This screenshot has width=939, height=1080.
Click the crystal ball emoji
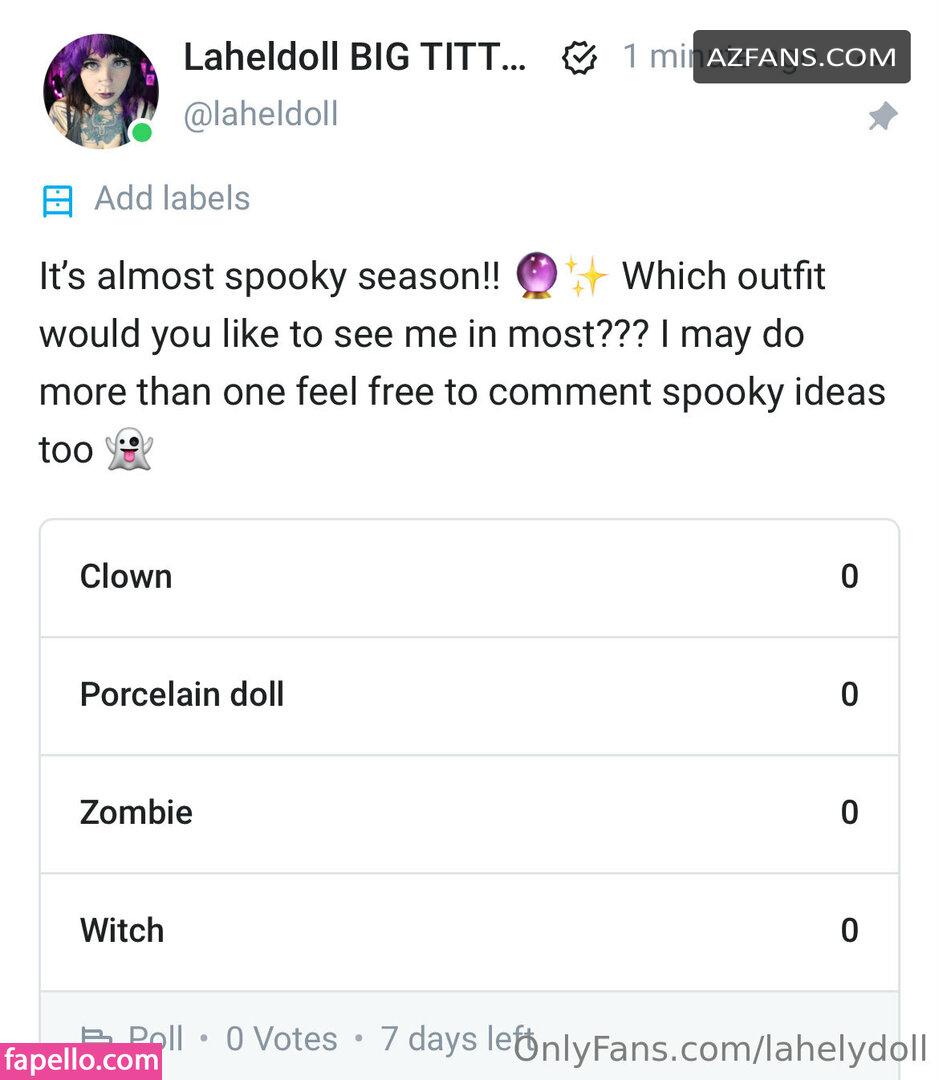tap(537, 277)
